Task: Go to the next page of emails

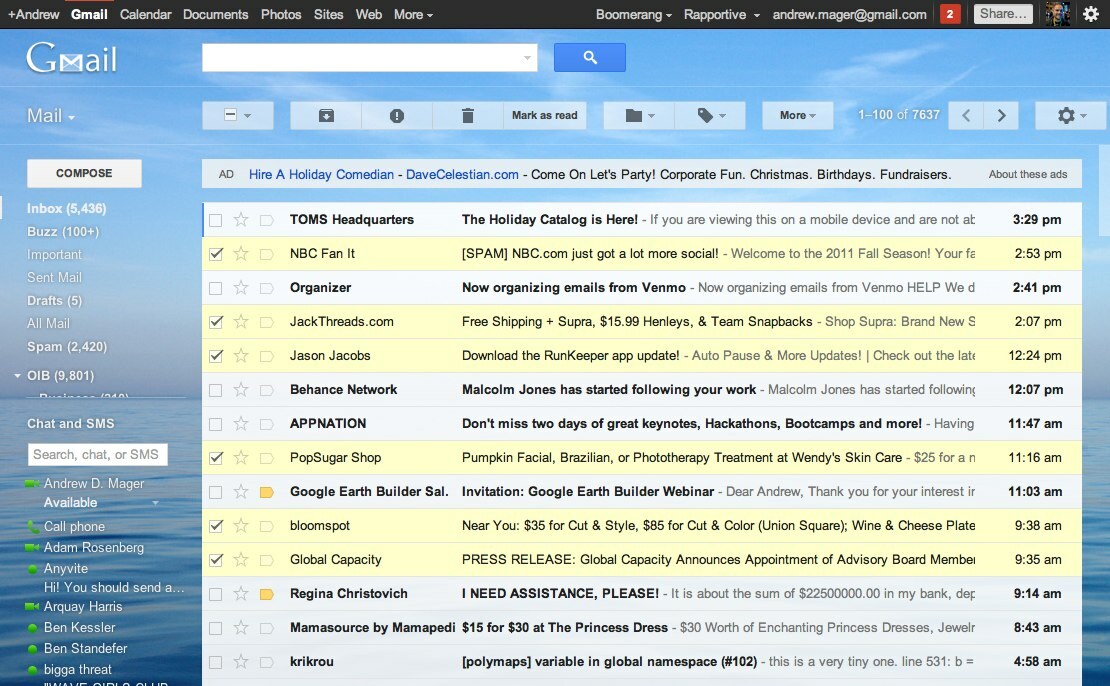Action: coord(1000,115)
